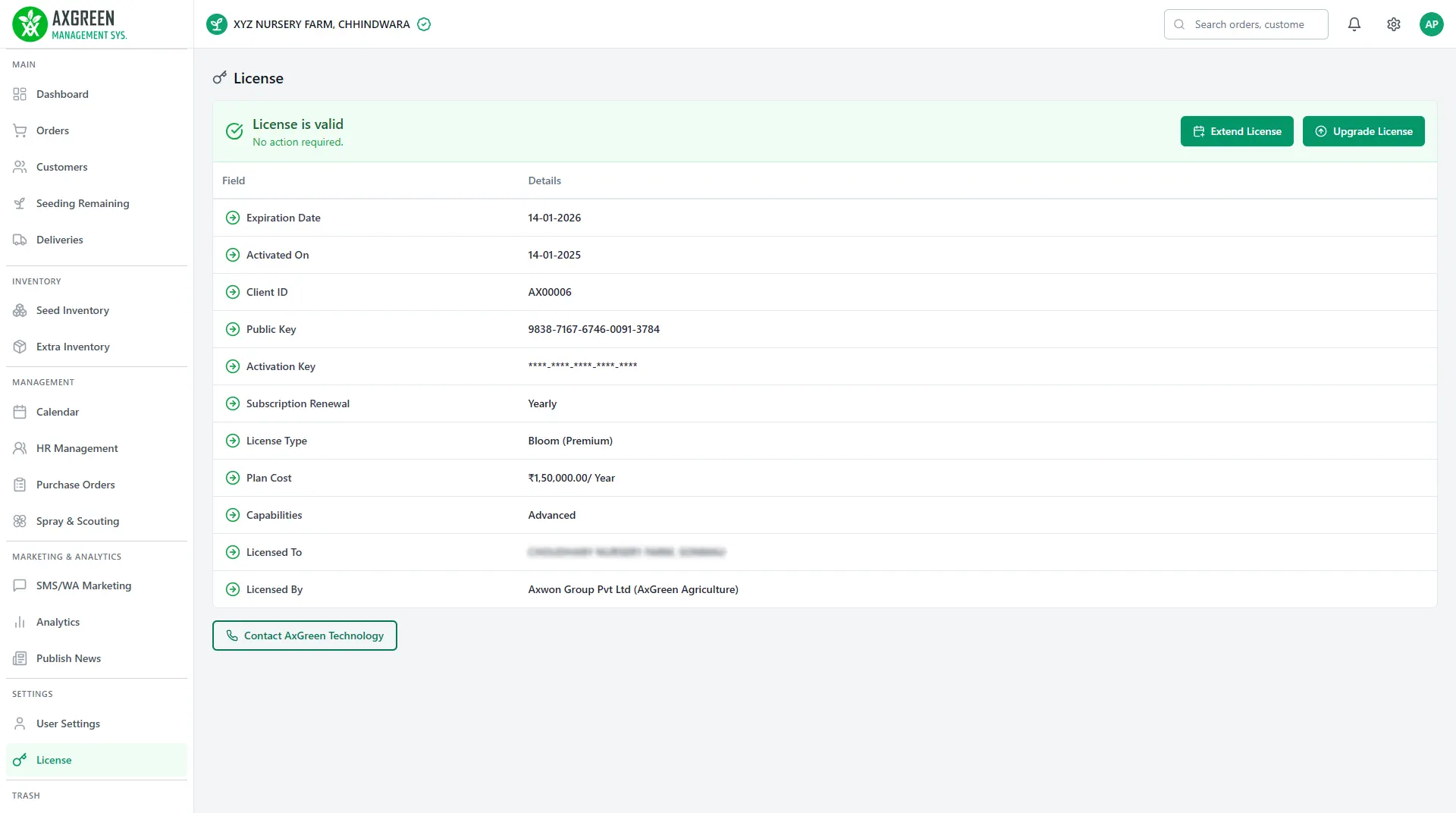
Task: Open Dashboard from the sidebar
Action: tap(62, 94)
